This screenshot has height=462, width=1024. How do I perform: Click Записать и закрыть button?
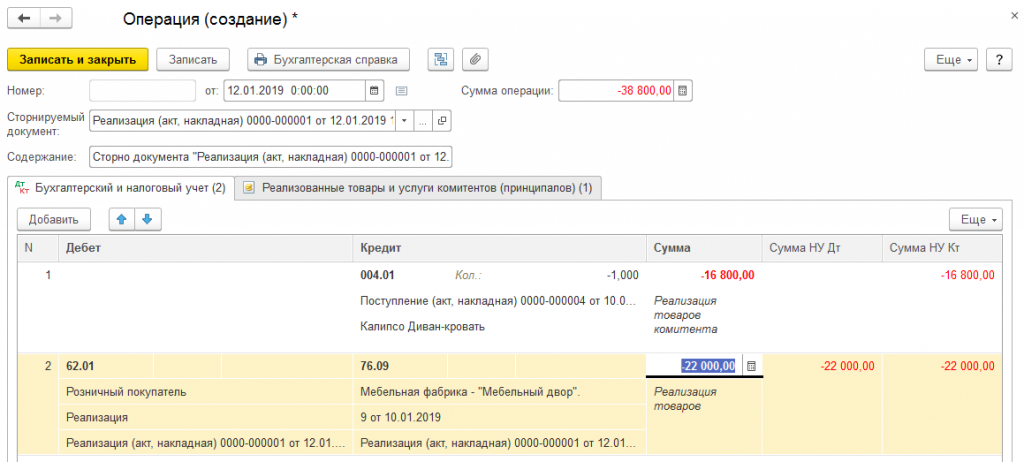[78, 60]
